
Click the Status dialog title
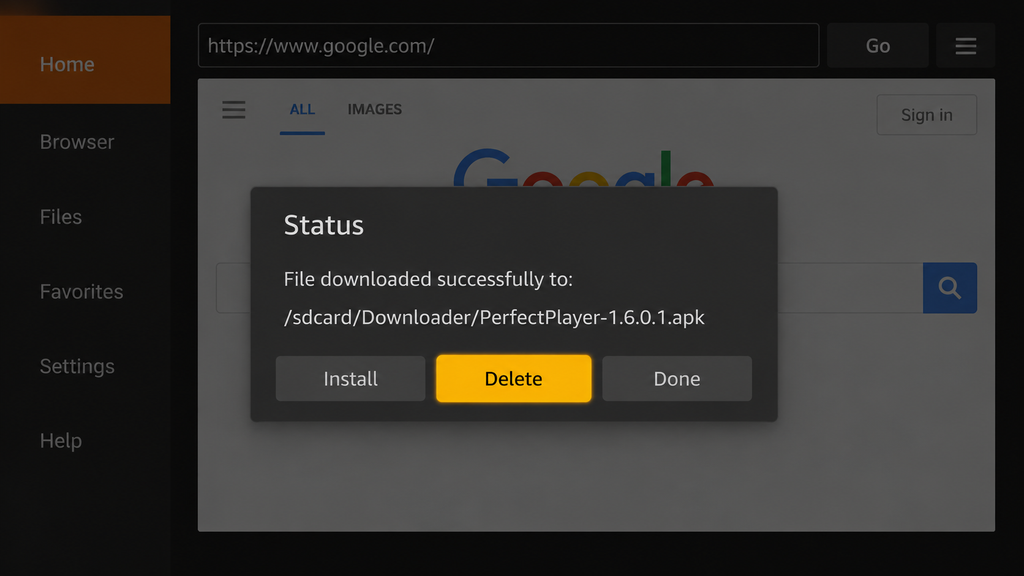[x=323, y=225]
